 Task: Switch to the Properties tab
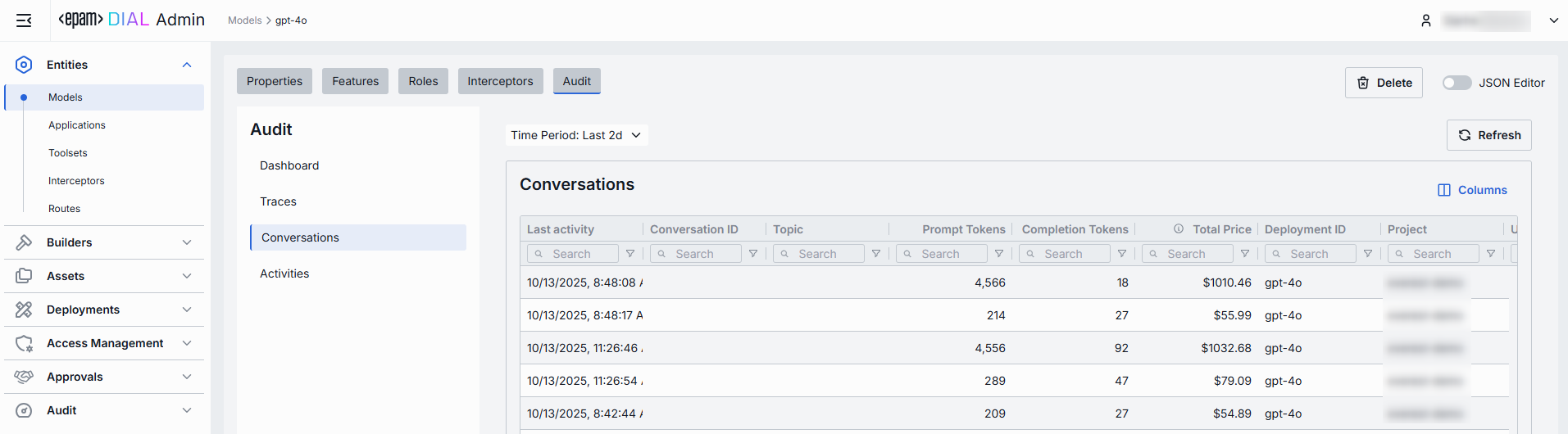pos(275,81)
